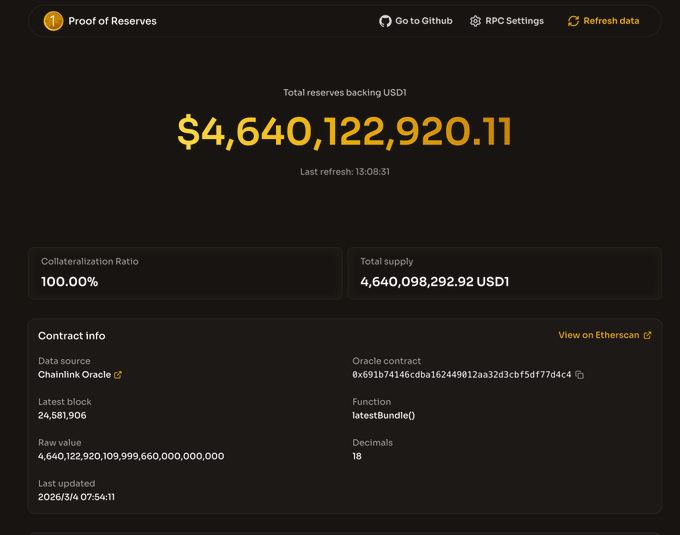Open View on Etherscan link
This screenshot has height=535, width=680.
[x=599, y=336]
